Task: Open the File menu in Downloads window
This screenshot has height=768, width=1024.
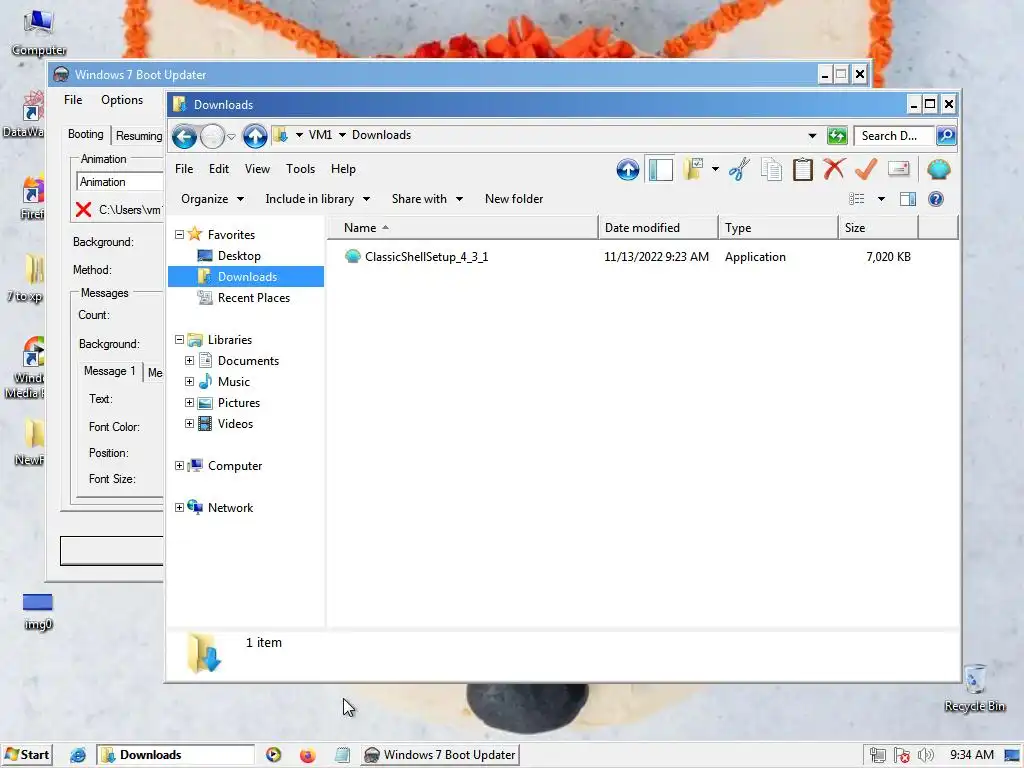Action: coord(184,169)
